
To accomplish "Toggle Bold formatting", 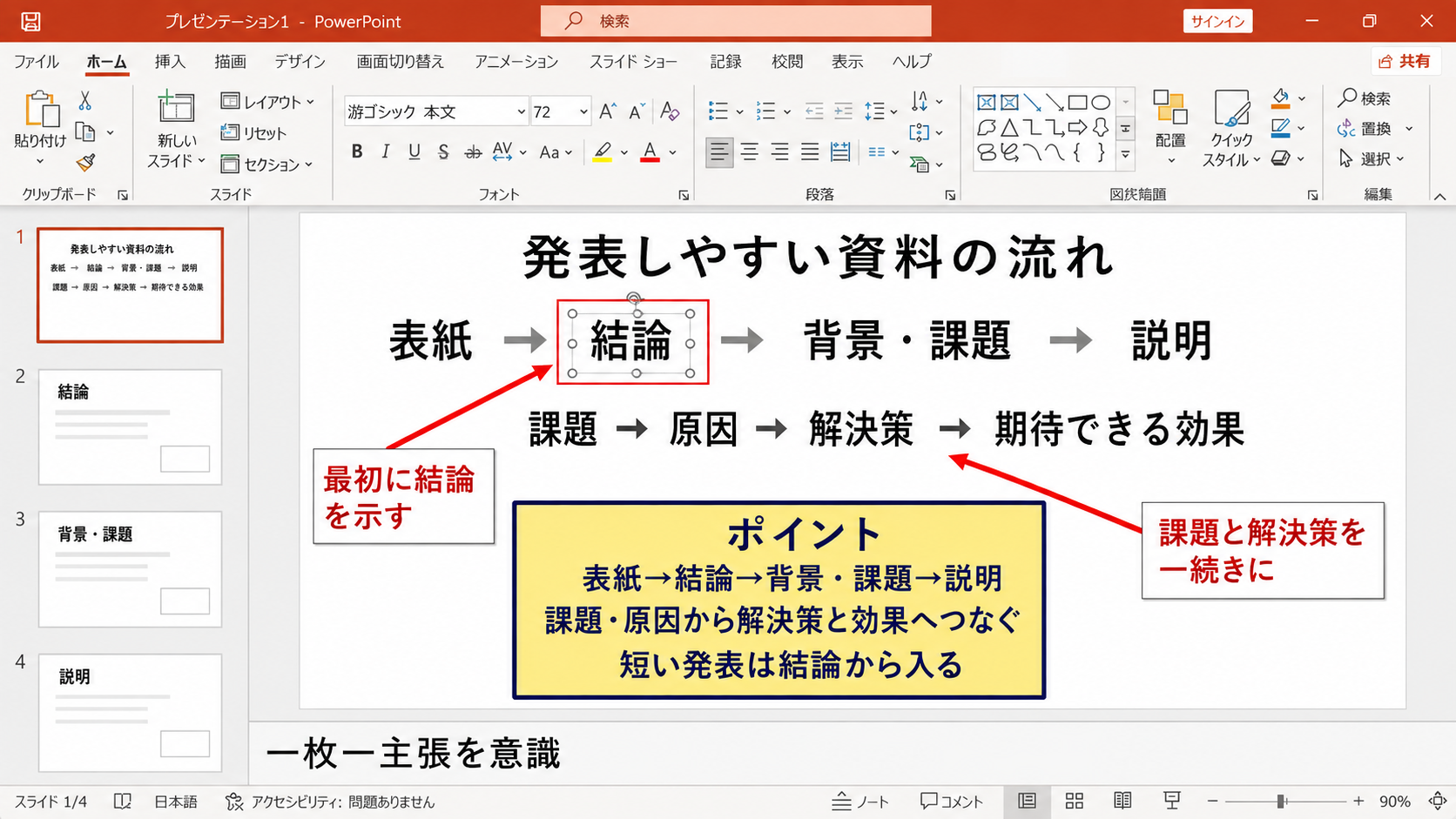I will pos(357,152).
